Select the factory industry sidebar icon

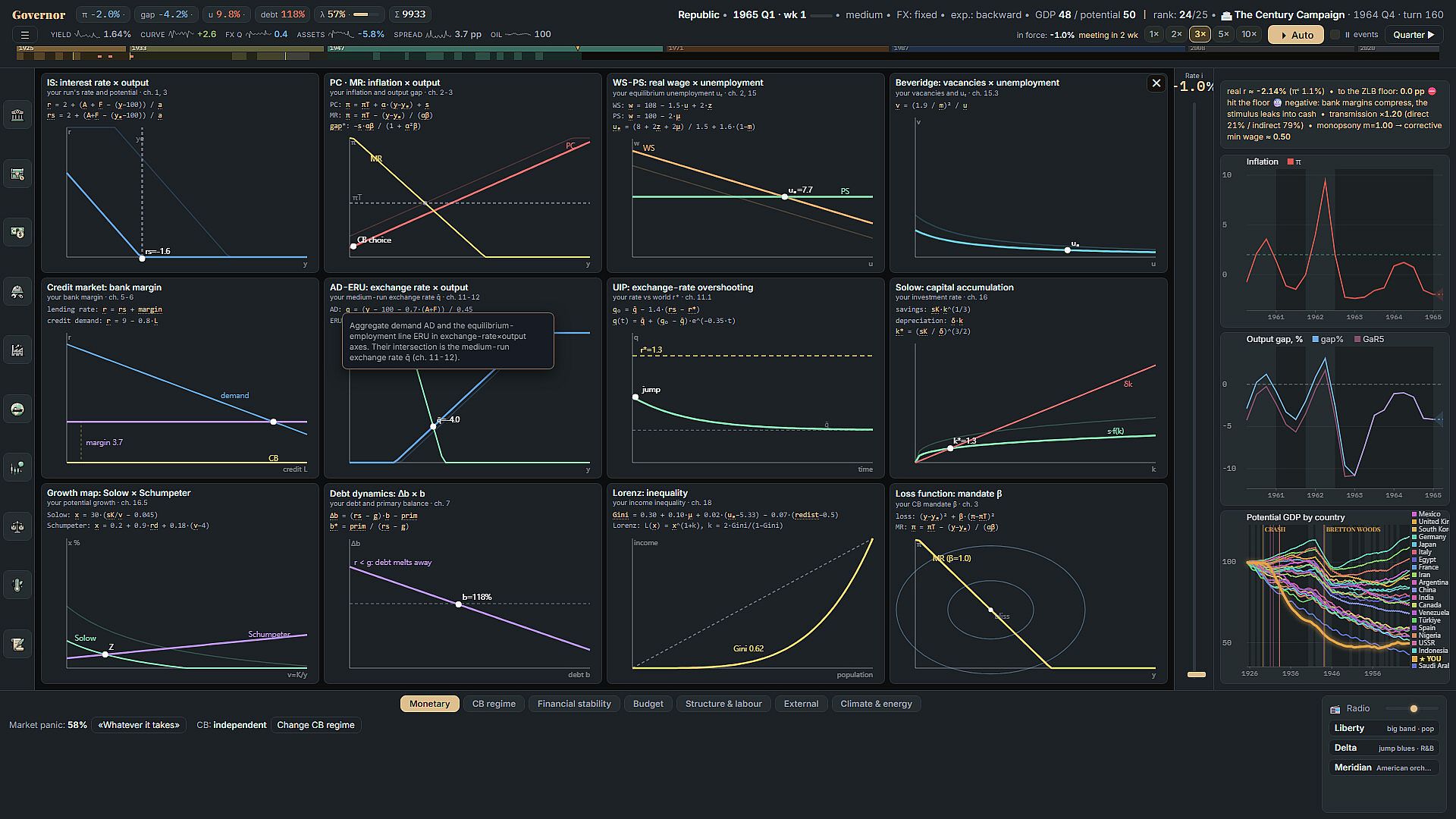pos(17,350)
